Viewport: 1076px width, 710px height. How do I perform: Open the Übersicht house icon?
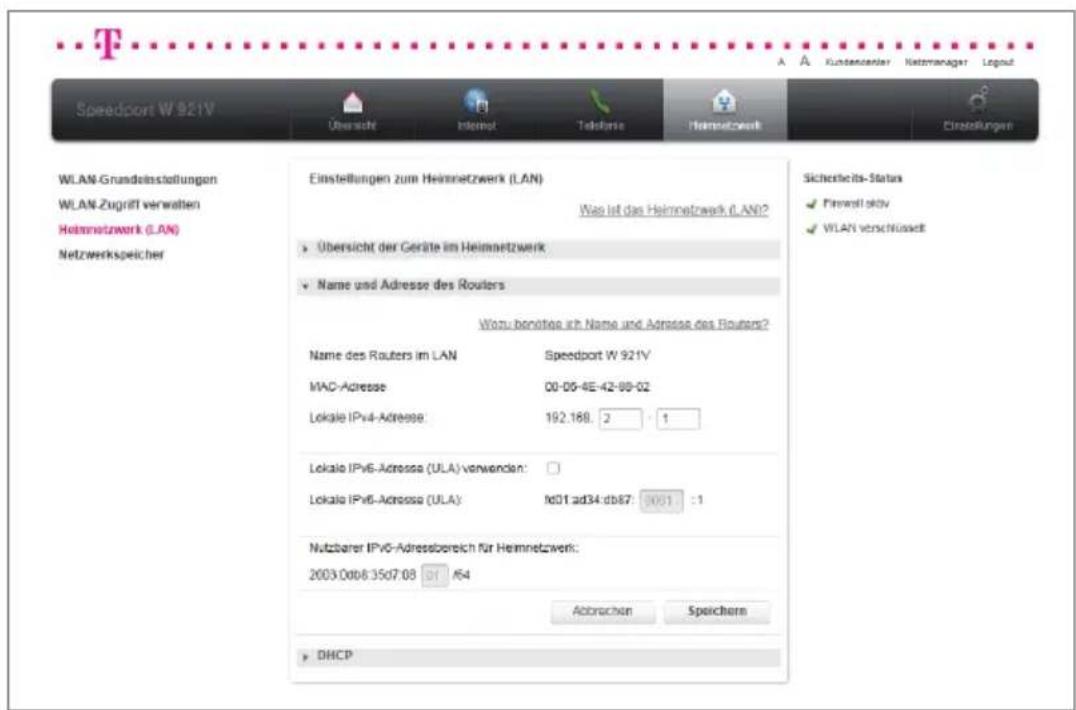click(353, 101)
